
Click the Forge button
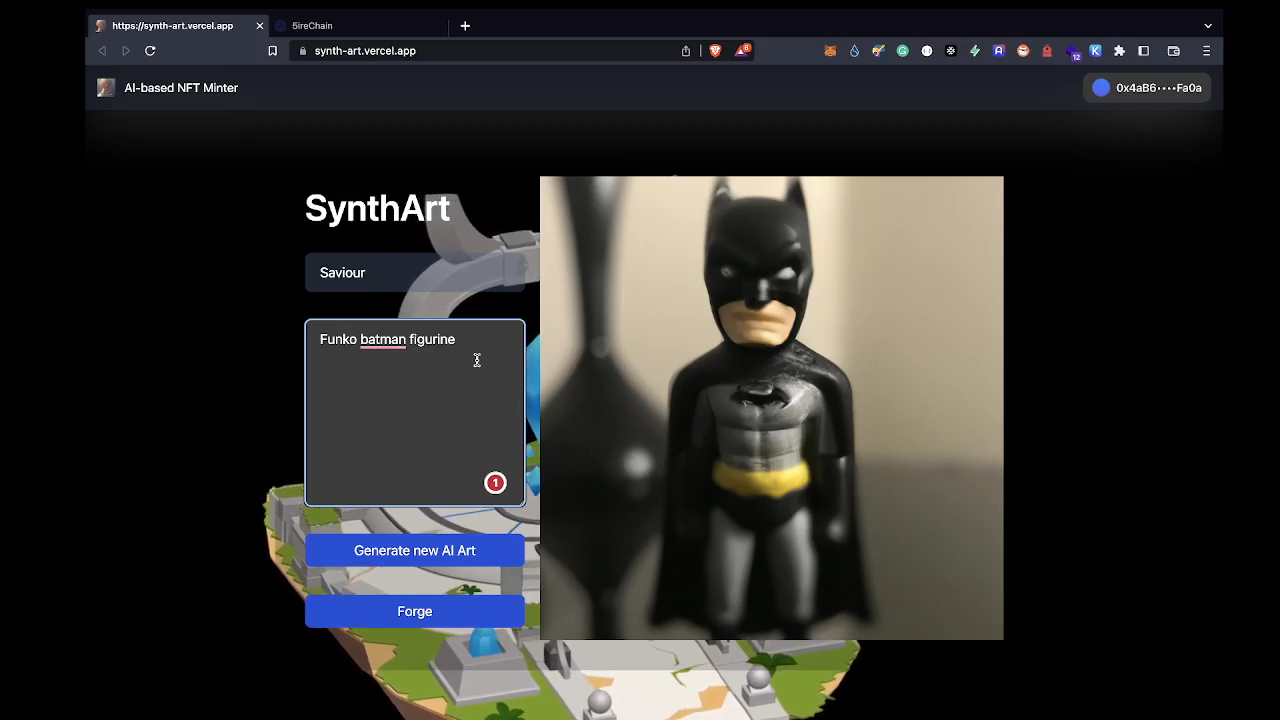tap(415, 612)
